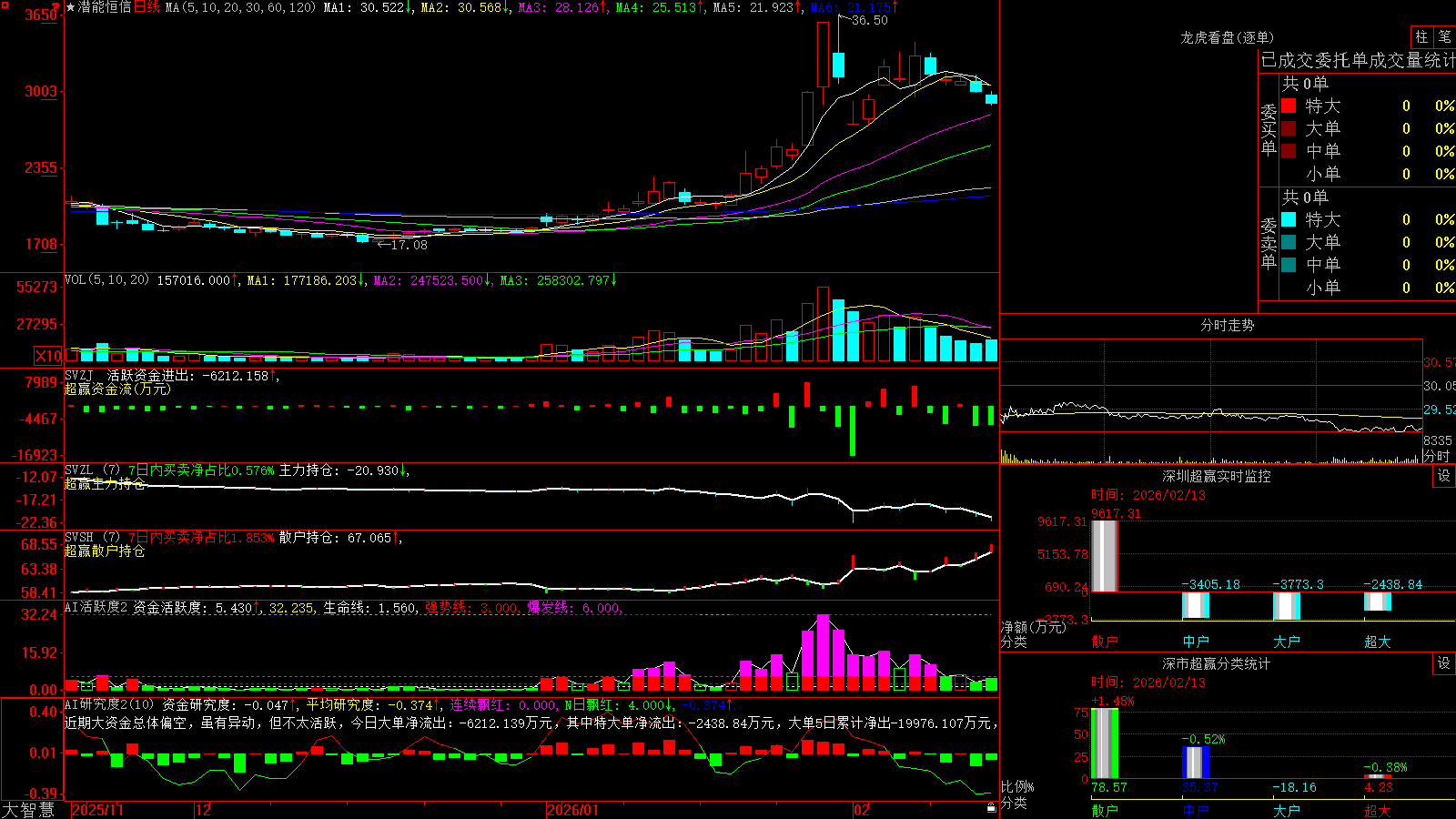Click the 散户 gray bar in 实时监控 chart

pyautogui.click(x=1104, y=555)
